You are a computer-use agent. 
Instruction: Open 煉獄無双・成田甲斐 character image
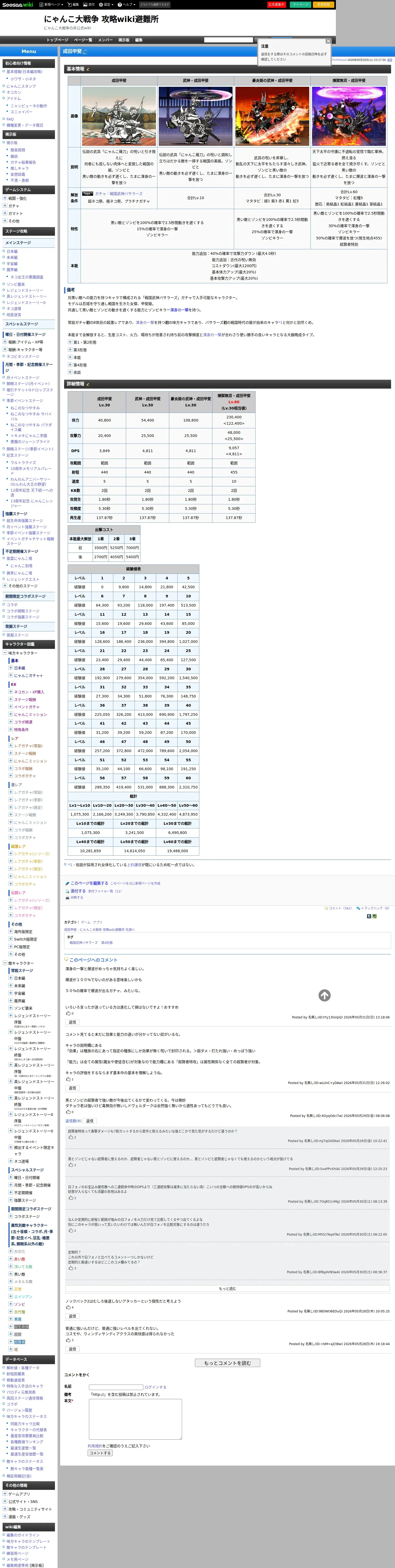[x=349, y=116]
